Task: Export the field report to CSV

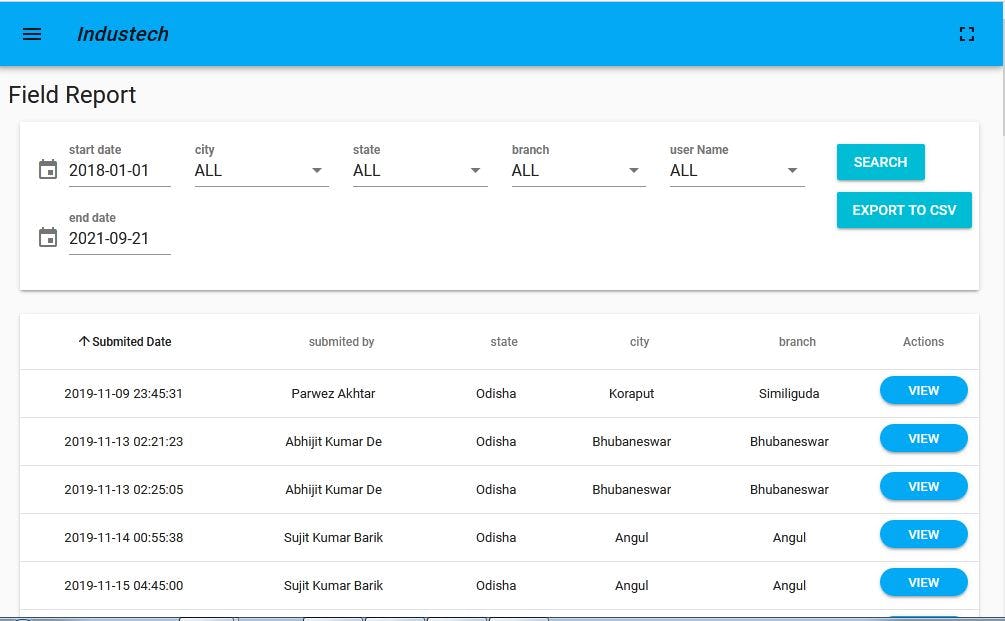Action: [x=904, y=210]
